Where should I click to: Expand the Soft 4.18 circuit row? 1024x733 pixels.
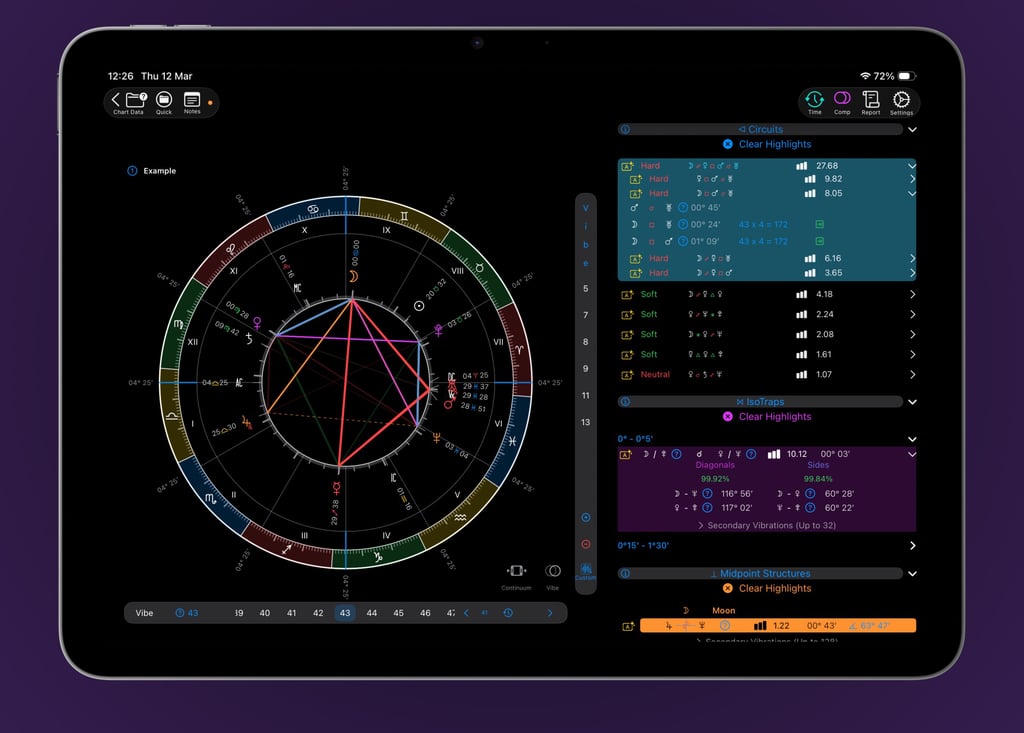pos(912,295)
